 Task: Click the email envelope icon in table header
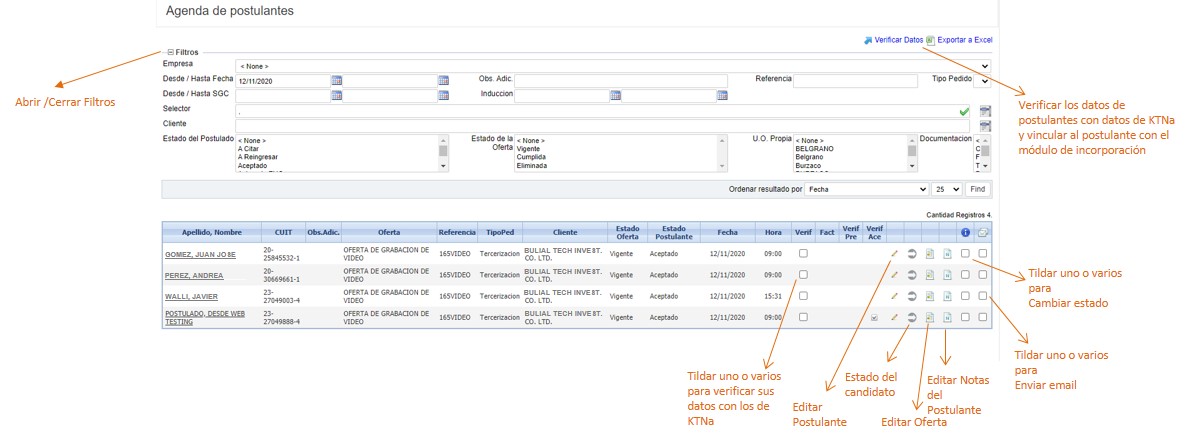pos(983,232)
